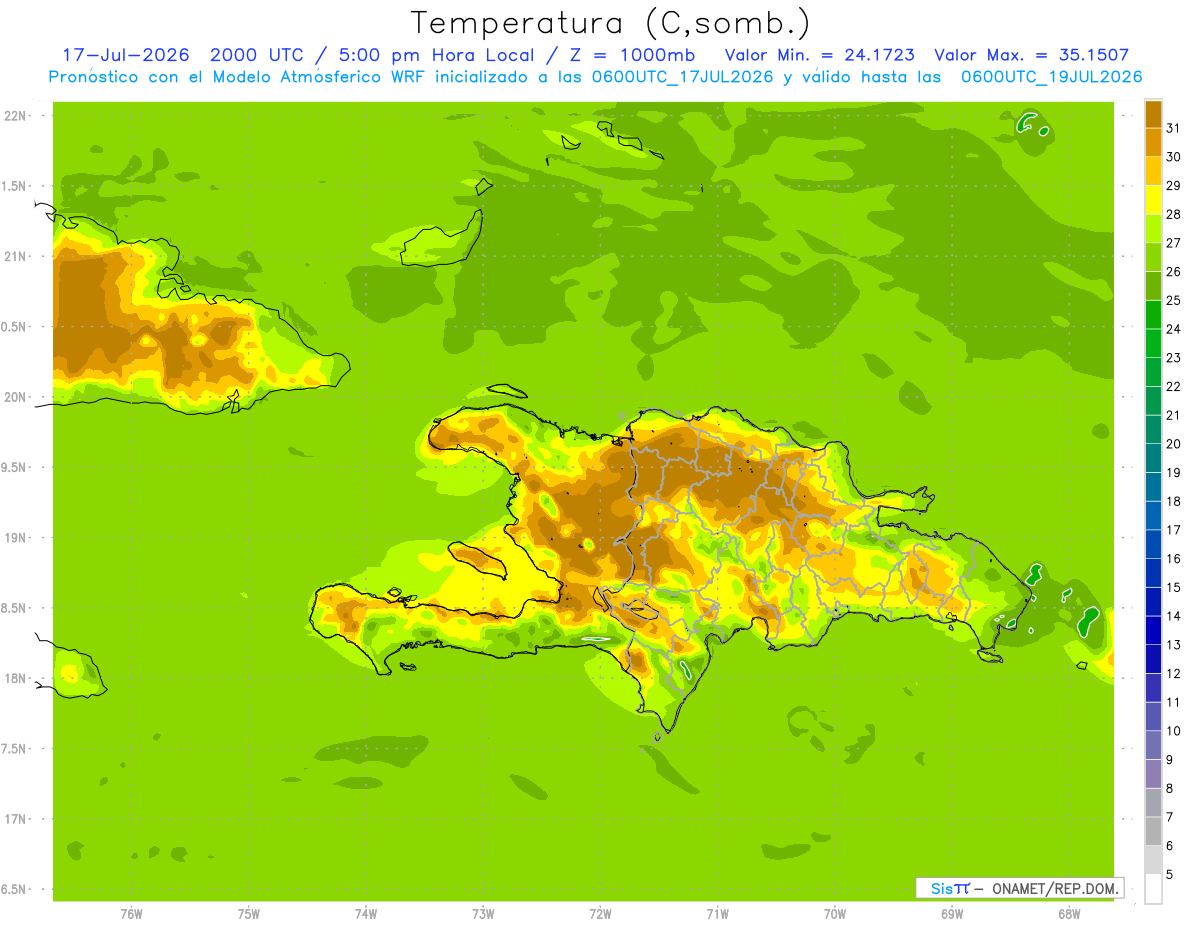
Task: Click the gray color bar segment between 6 and 7
Action: (1153, 831)
